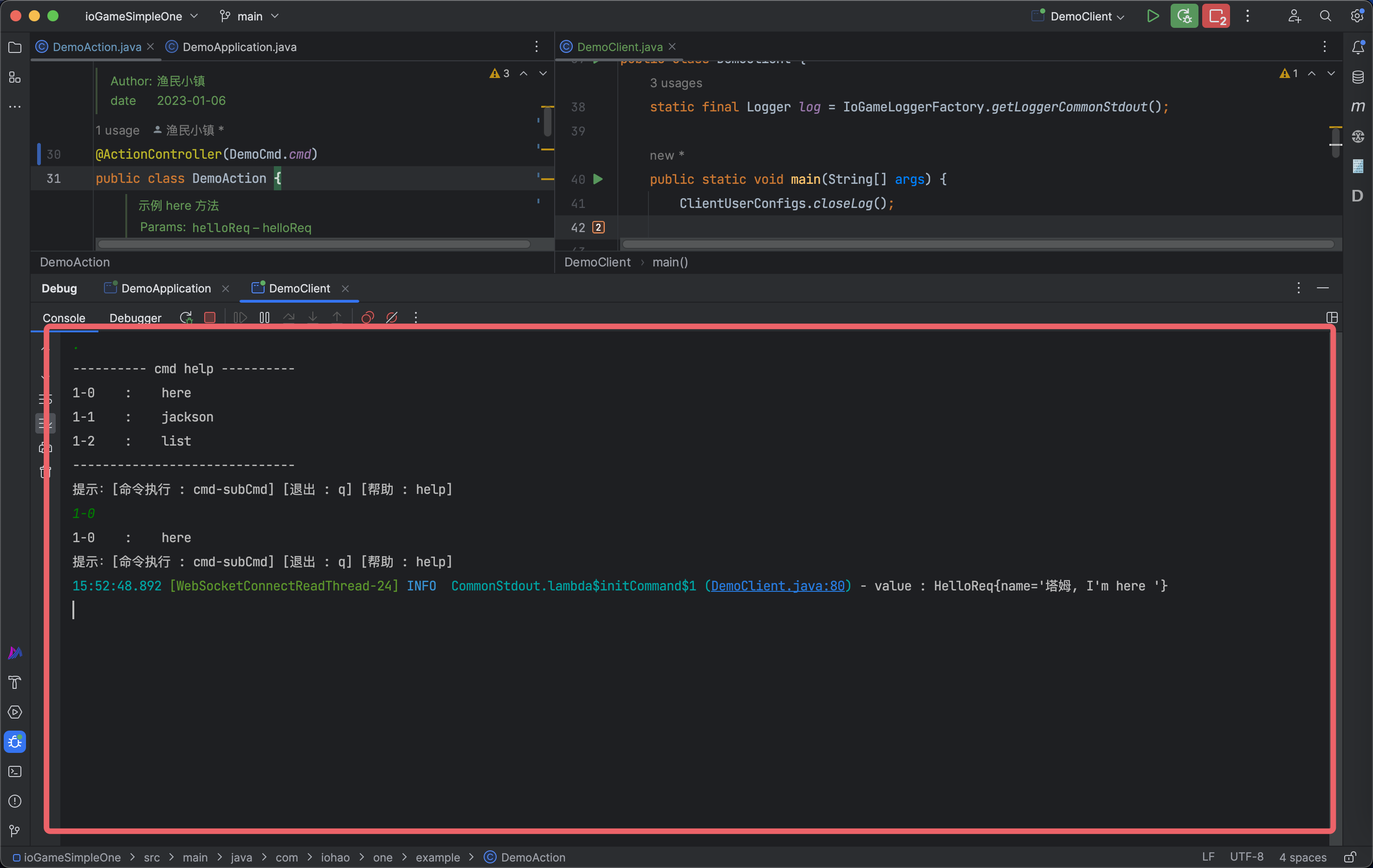Toggle soft-wrap in the console gutter

click(45, 399)
